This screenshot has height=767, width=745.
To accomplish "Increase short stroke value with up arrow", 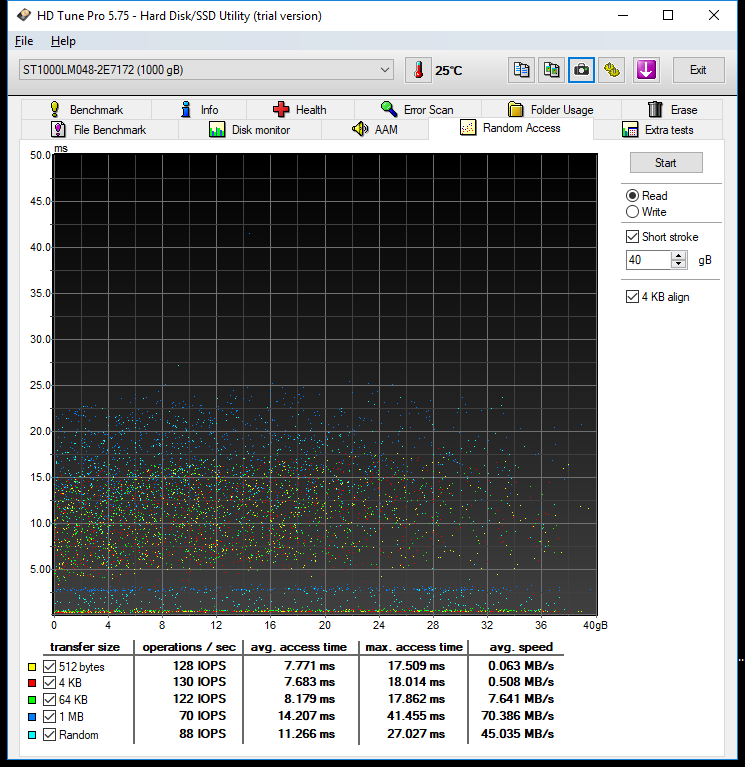I will pos(680,256).
